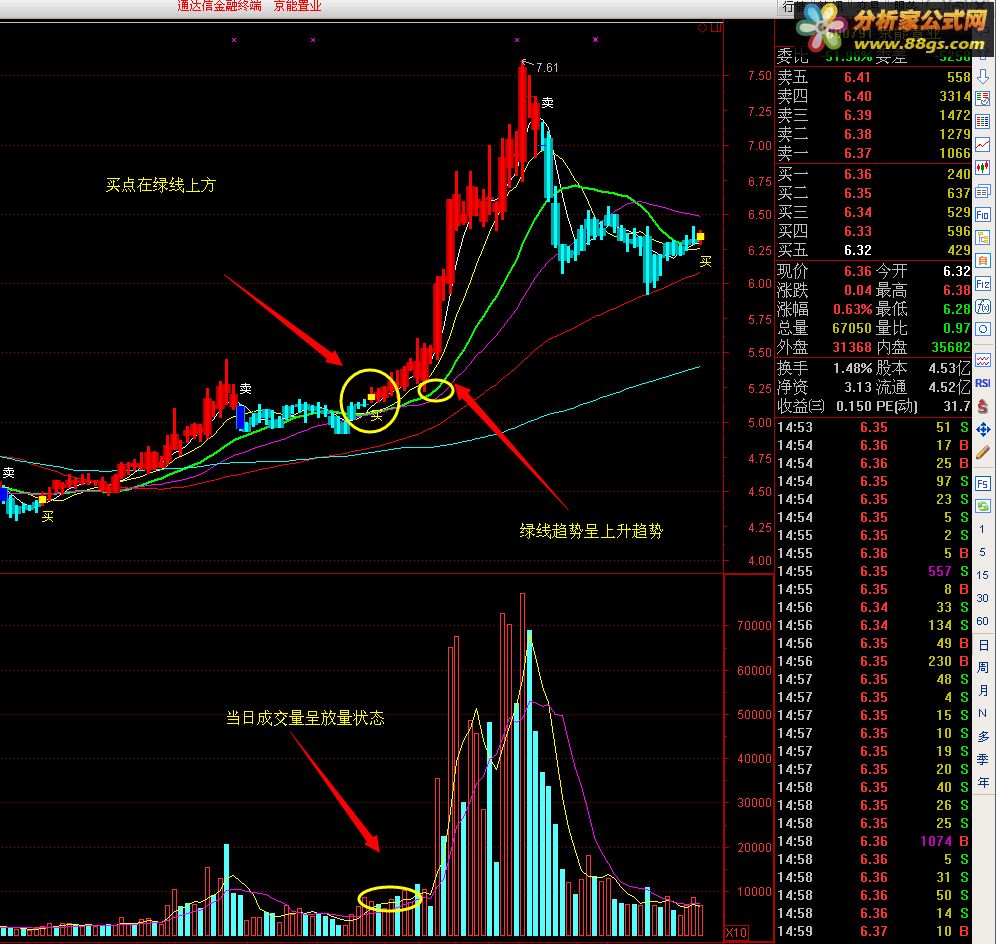Click the 通达信金融终端 title text
996x944 pixels.
[x=219, y=6]
